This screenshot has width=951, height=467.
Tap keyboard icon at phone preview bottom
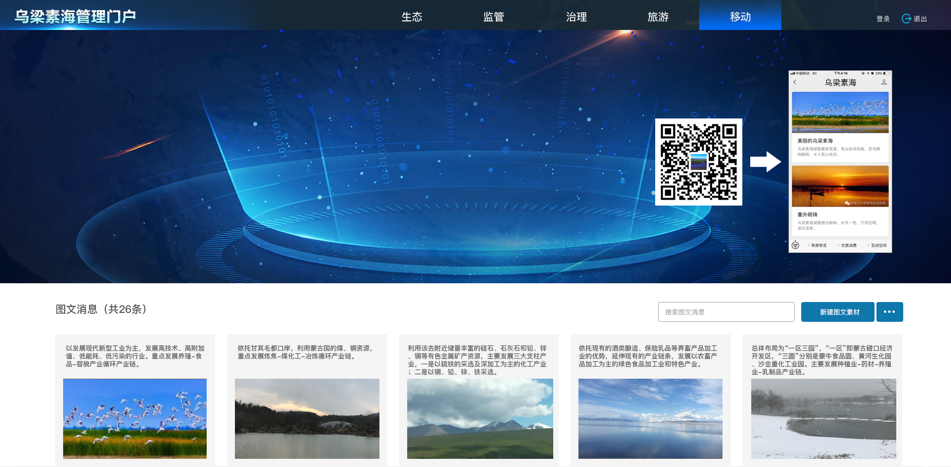796,245
